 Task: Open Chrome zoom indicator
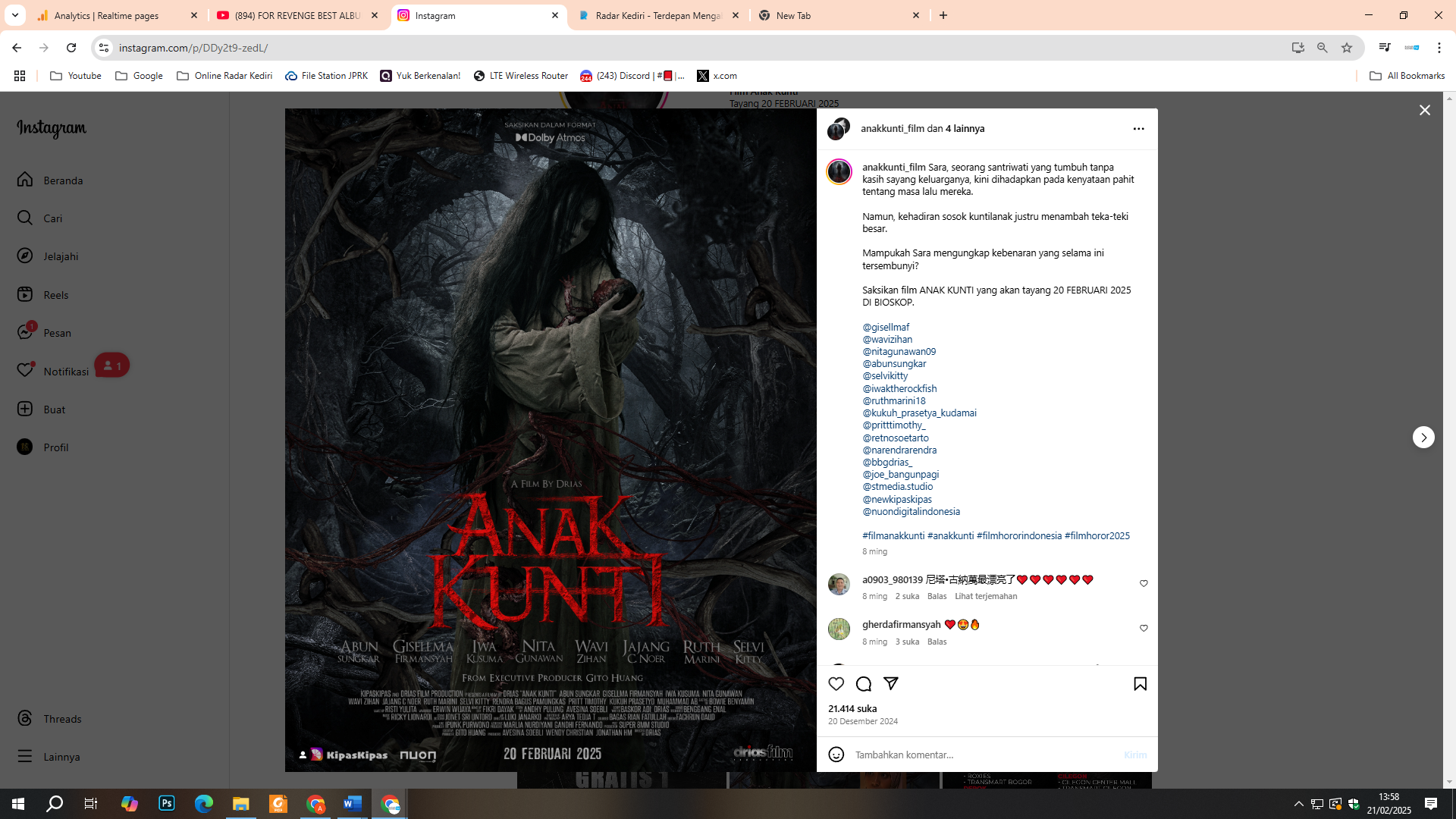[x=1323, y=48]
